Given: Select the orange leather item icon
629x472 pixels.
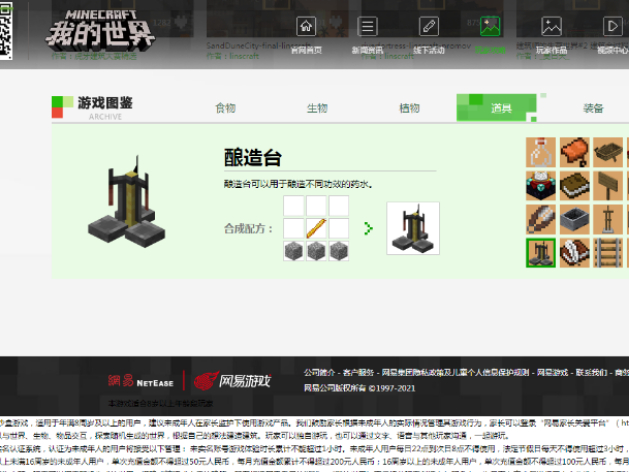Looking at the screenshot, I should pyautogui.click(x=574, y=152).
